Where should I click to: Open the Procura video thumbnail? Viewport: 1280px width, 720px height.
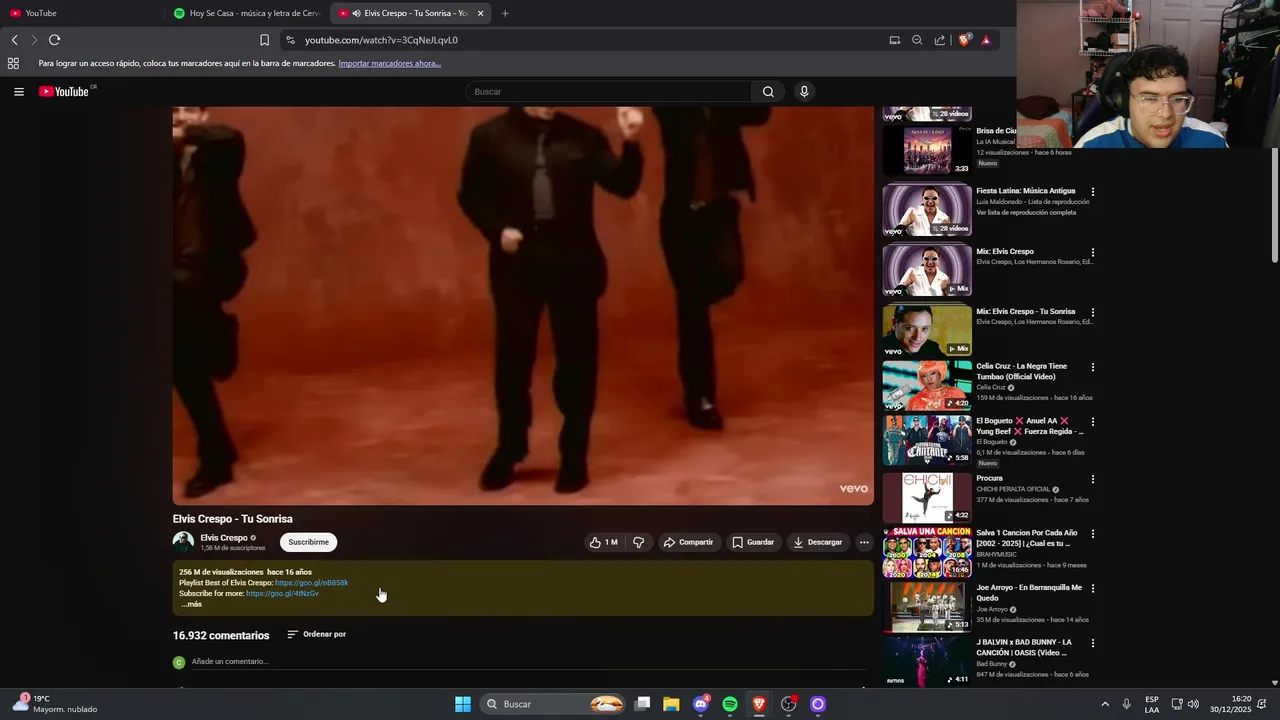tap(927, 497)
